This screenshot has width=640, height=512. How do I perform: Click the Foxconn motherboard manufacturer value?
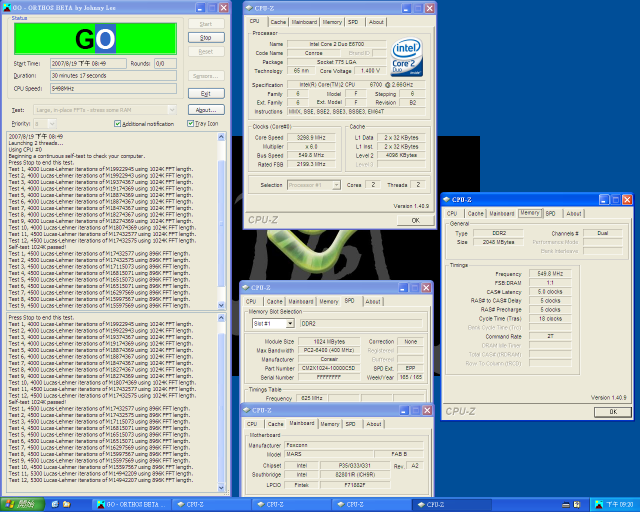[353, 445]
